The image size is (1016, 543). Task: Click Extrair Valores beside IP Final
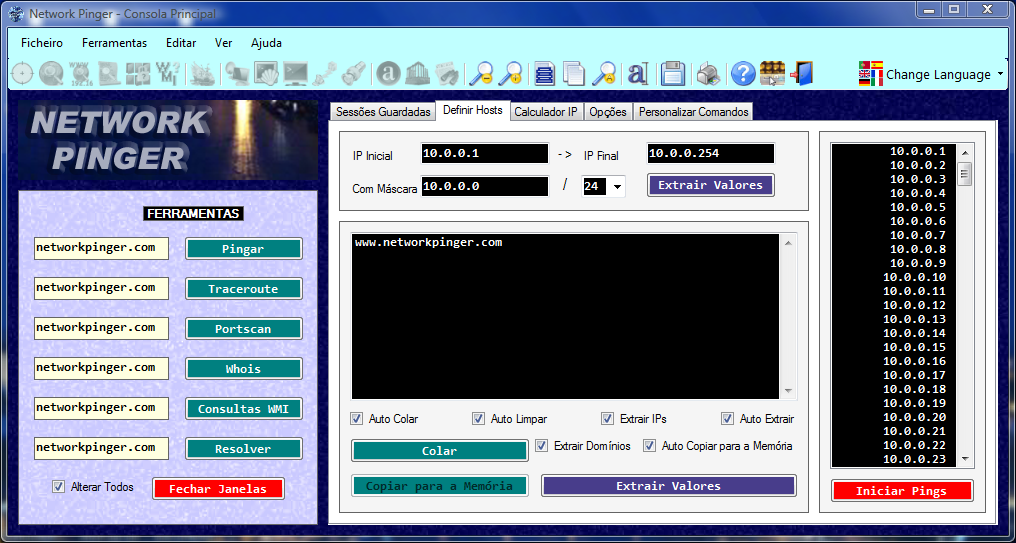711,185
